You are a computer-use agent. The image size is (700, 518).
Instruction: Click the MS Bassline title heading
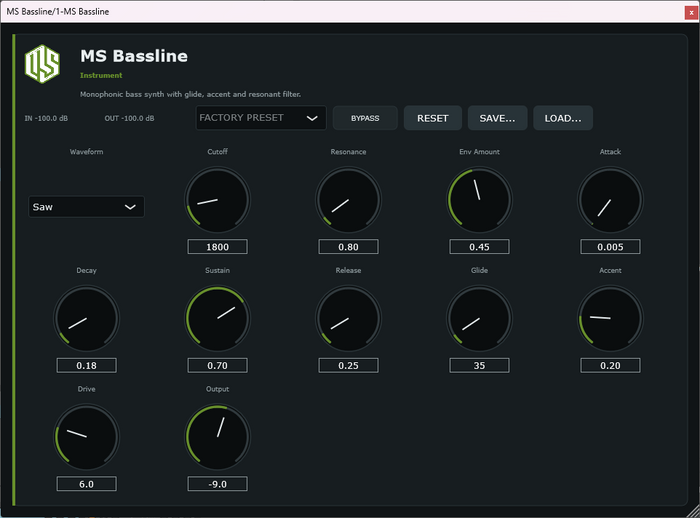pos(134,56)
